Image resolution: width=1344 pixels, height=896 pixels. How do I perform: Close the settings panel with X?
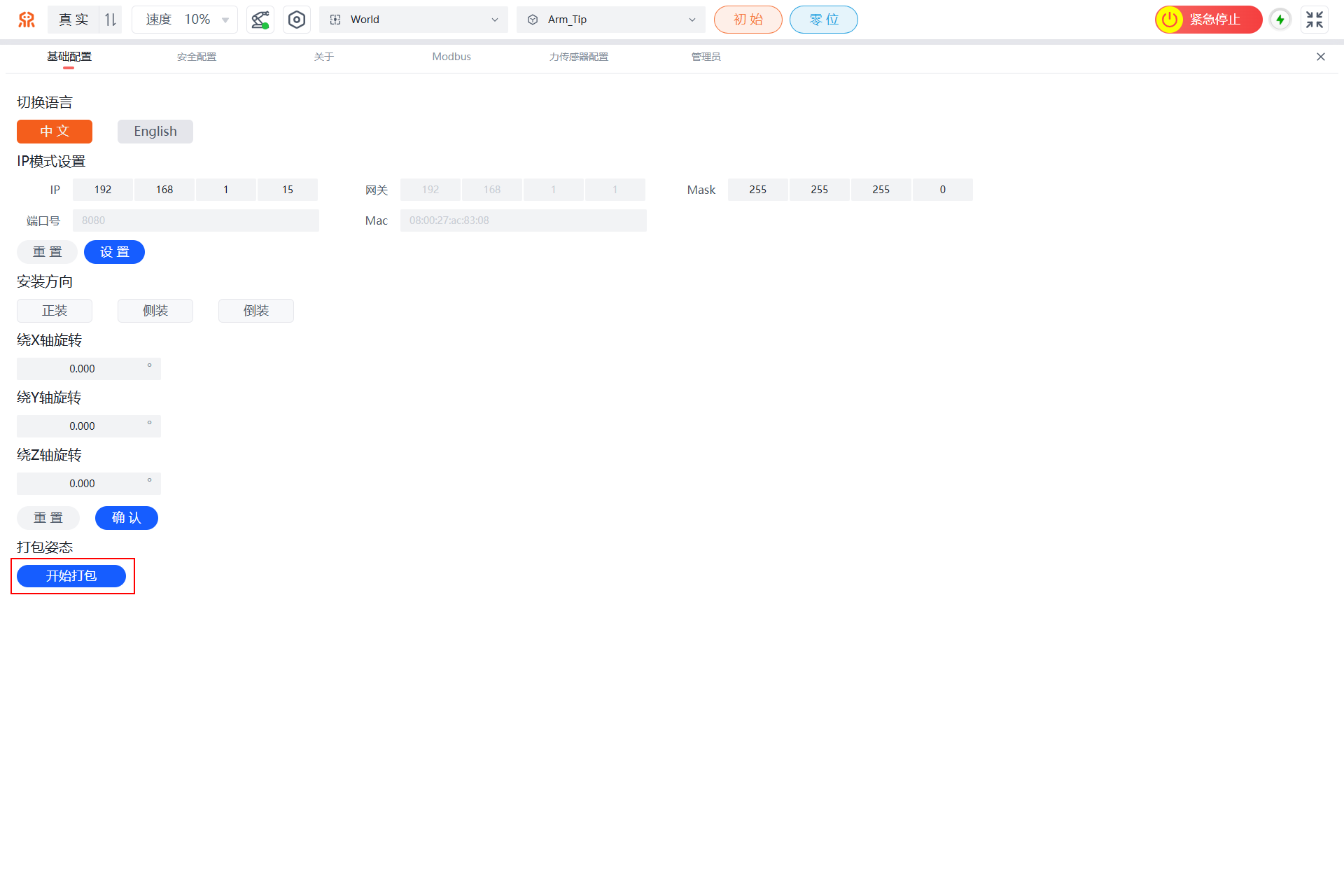pos(1321,57)
